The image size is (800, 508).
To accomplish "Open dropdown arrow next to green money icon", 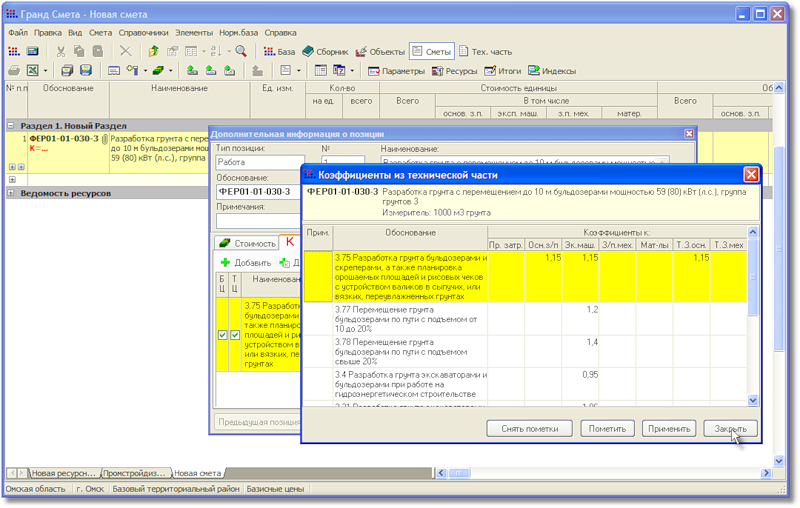I will 170,71.
